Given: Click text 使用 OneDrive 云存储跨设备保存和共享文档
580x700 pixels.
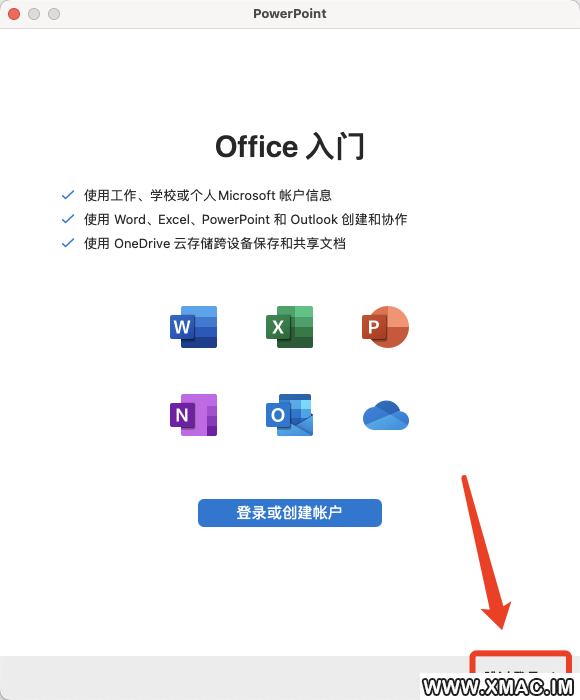Looking at the screenshot, I should pyautogui.click(x=215, y=243).
